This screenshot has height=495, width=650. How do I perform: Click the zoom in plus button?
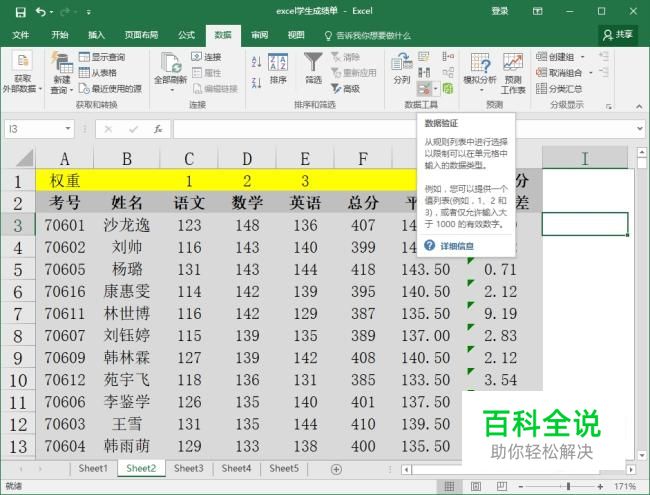pos(600,487)
